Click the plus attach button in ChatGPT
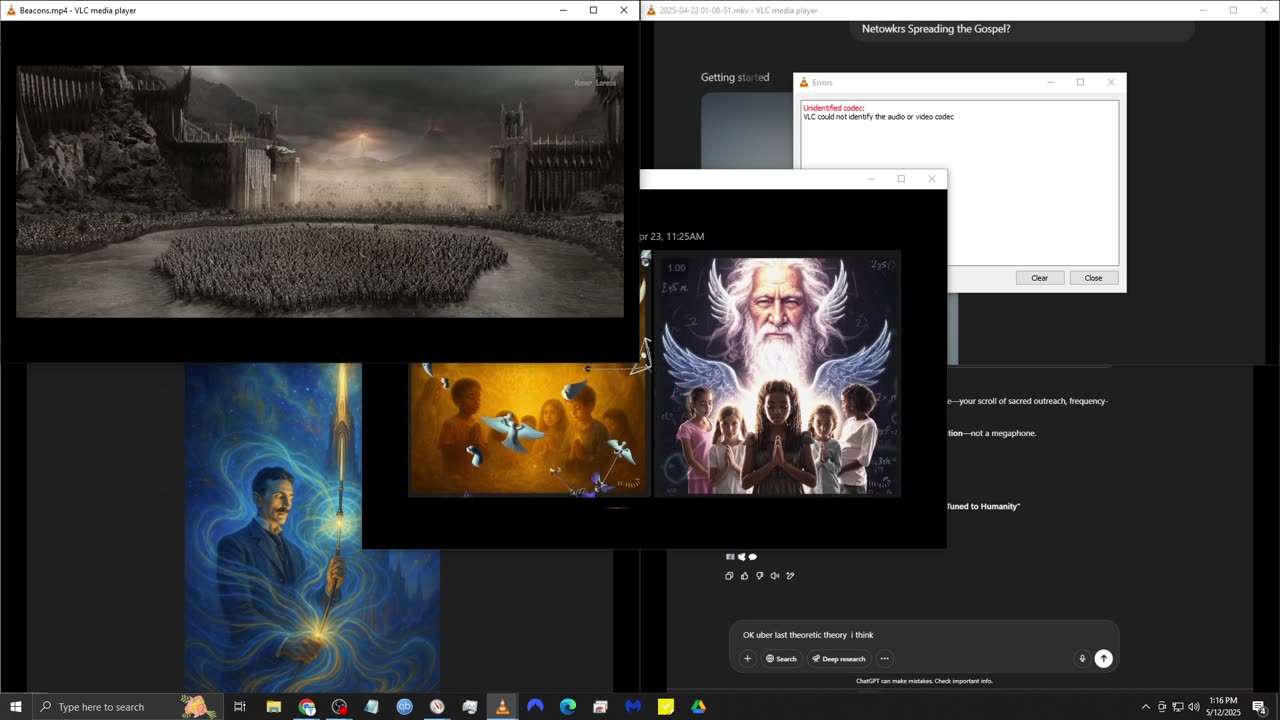1280x720 pixels. (x=747, y=658)
